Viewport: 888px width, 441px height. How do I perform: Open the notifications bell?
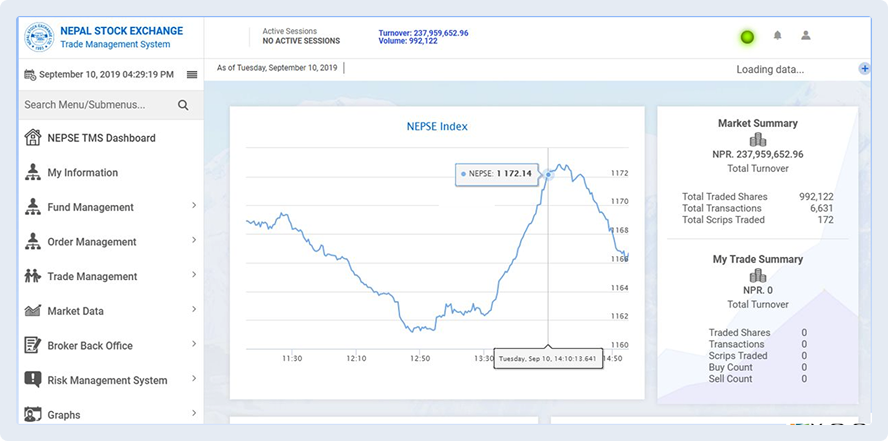pos(777,36)
